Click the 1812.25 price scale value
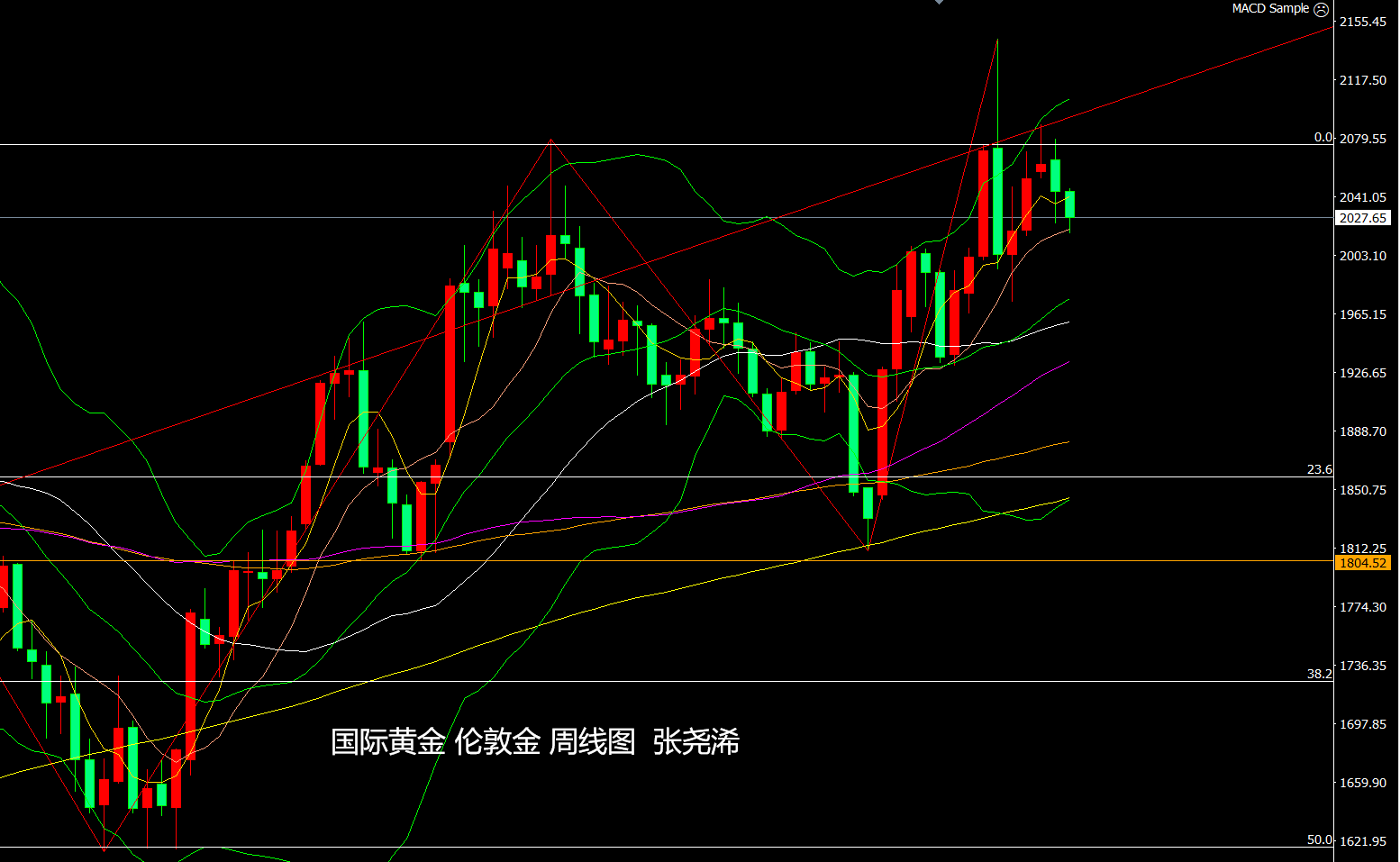Image resolution: width=1400 pixels, height=862 pixels. tap(1363, 549)
